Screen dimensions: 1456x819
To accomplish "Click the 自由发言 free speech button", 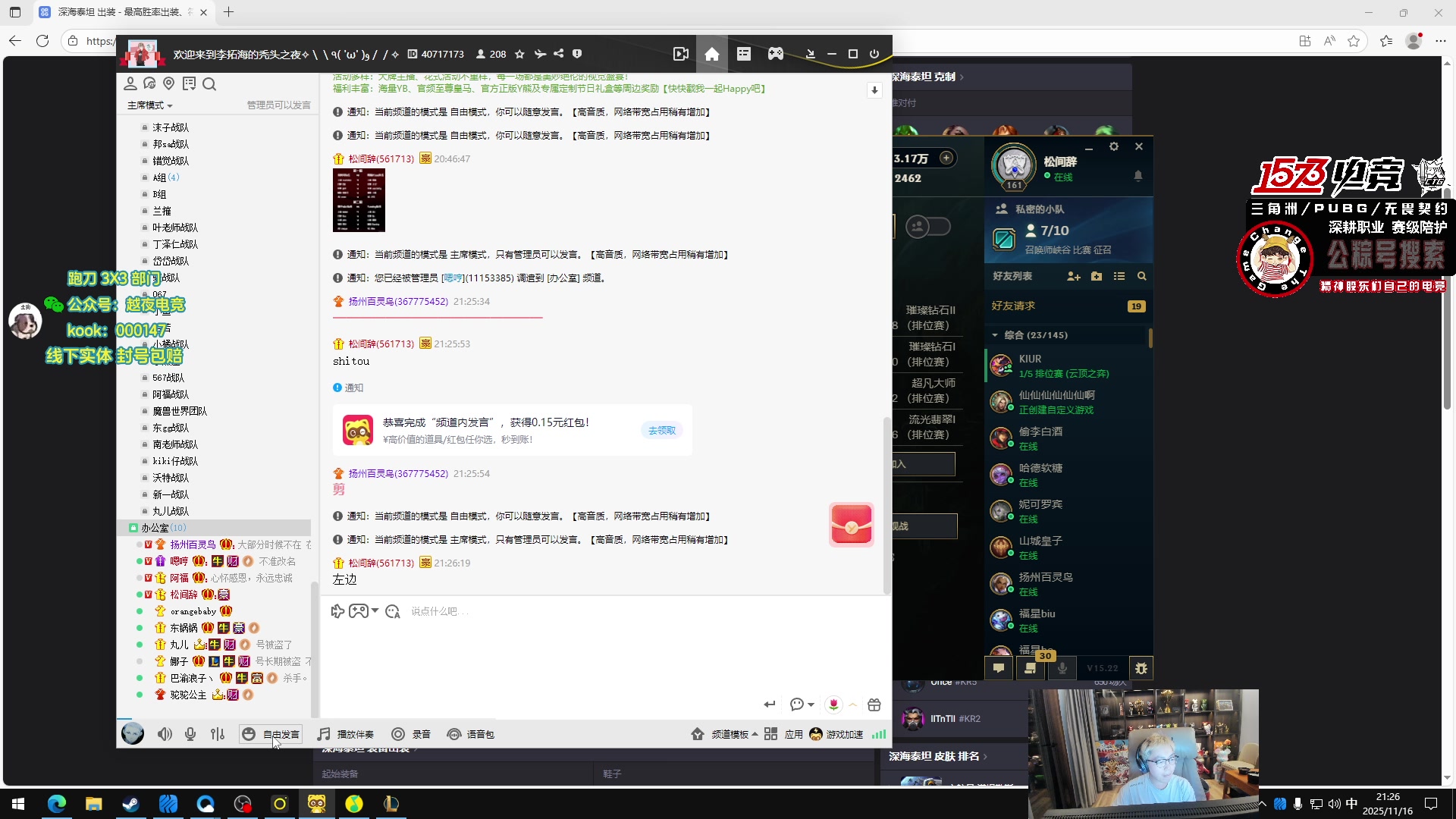I will pos(271,734).
